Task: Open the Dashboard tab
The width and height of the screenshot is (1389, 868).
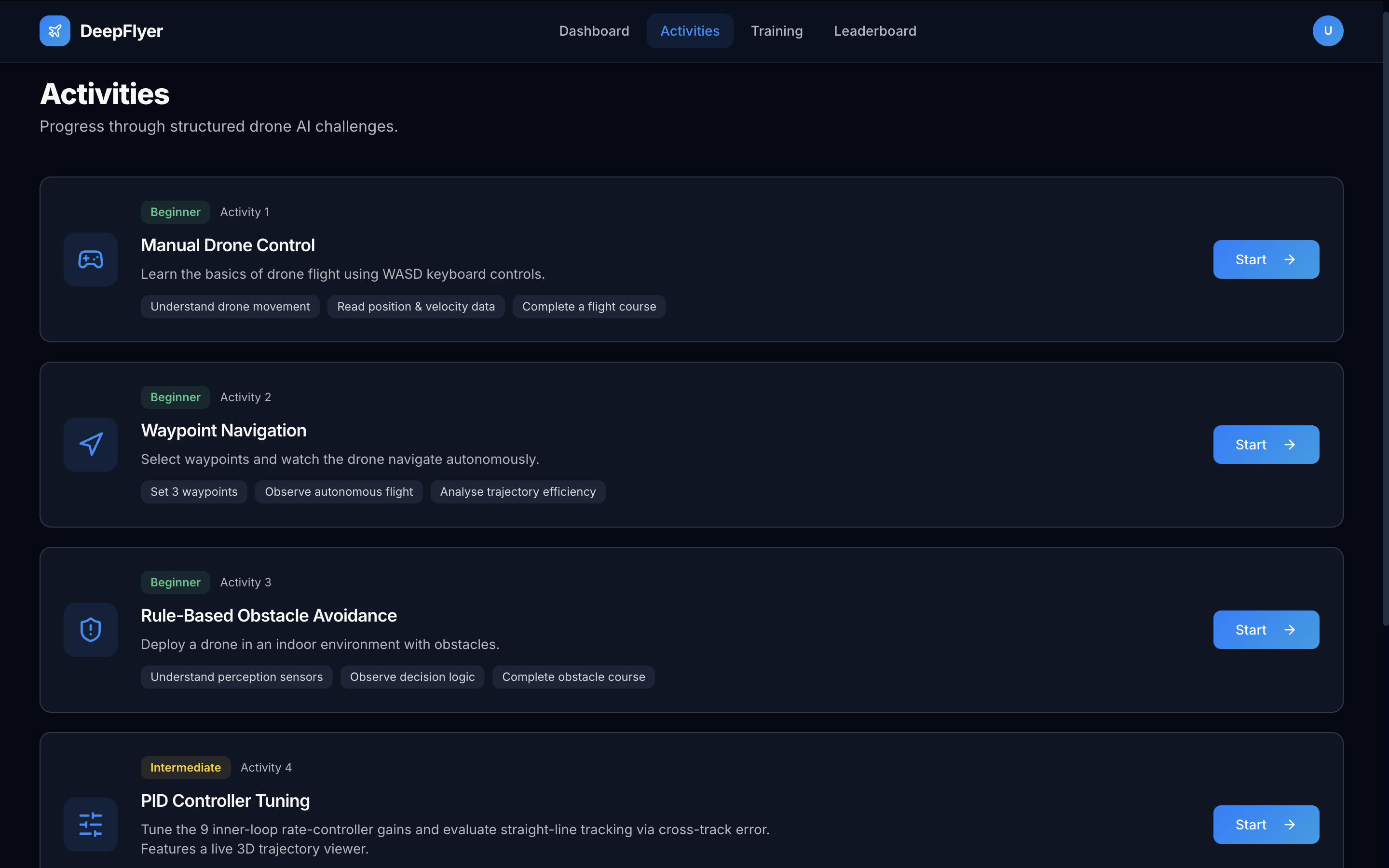Action: coord(594,31)
